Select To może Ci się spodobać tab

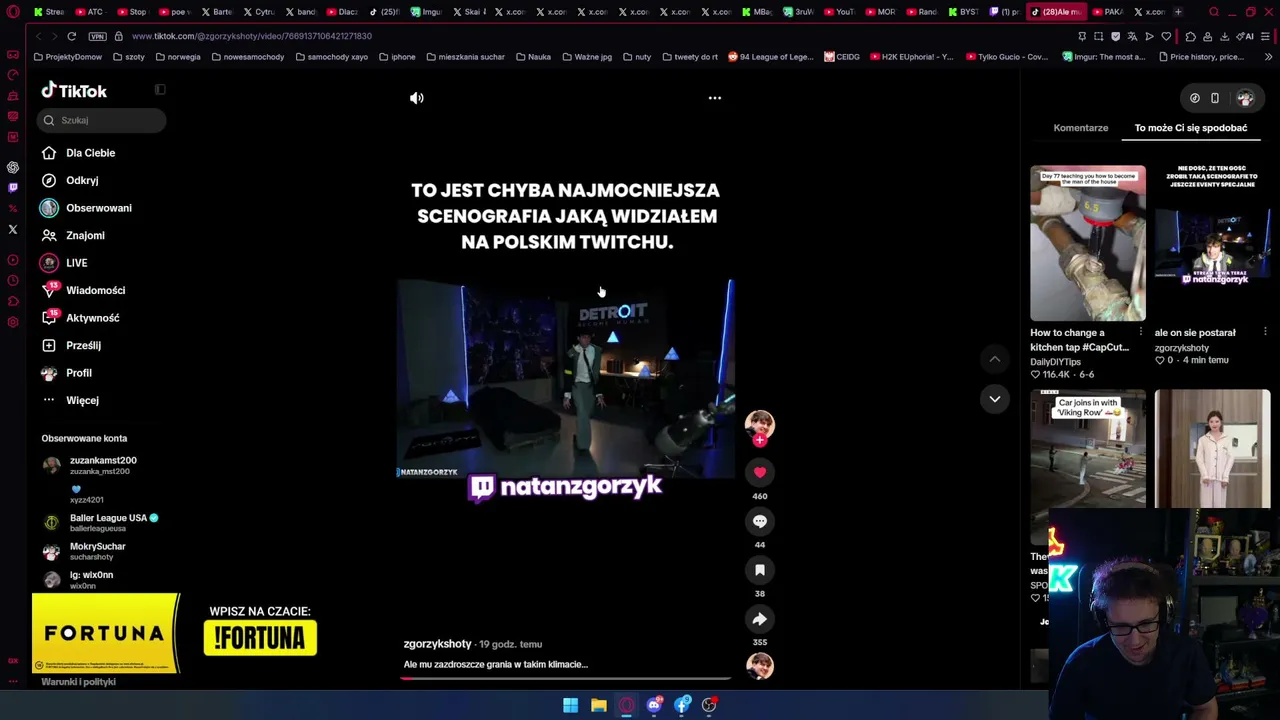1191,128
